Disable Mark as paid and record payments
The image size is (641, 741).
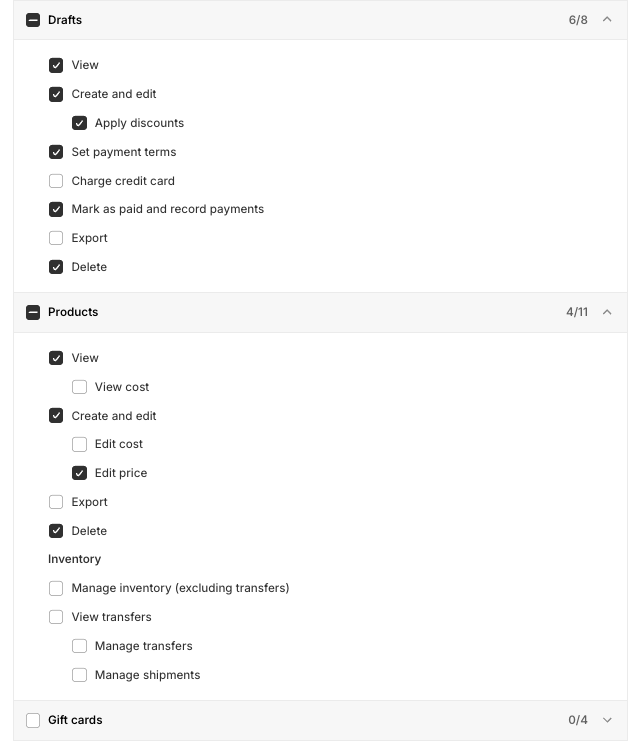(x=56, y=210)
